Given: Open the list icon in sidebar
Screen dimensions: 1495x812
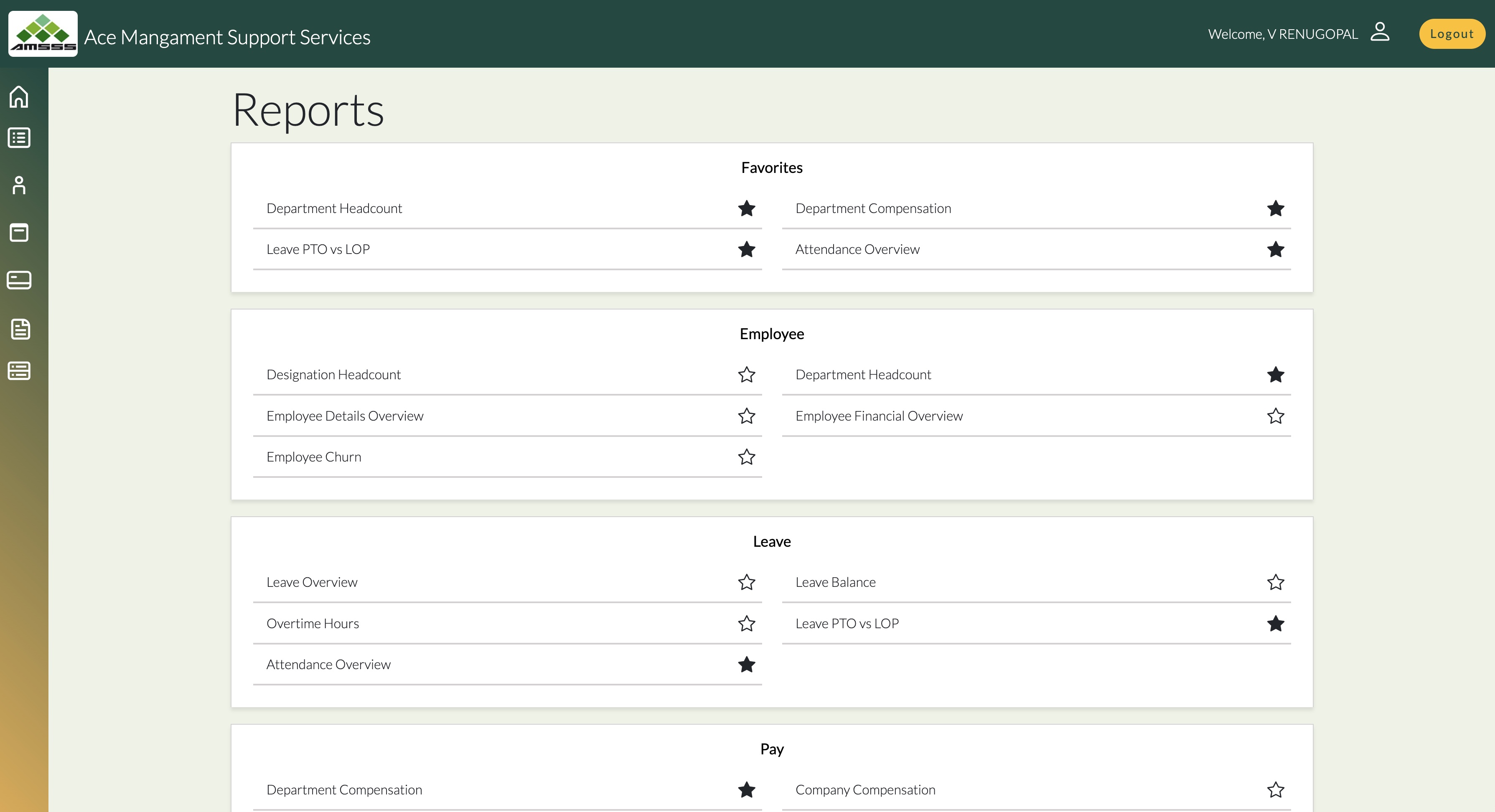Looking at the screenshot, I should pos(19,138).
